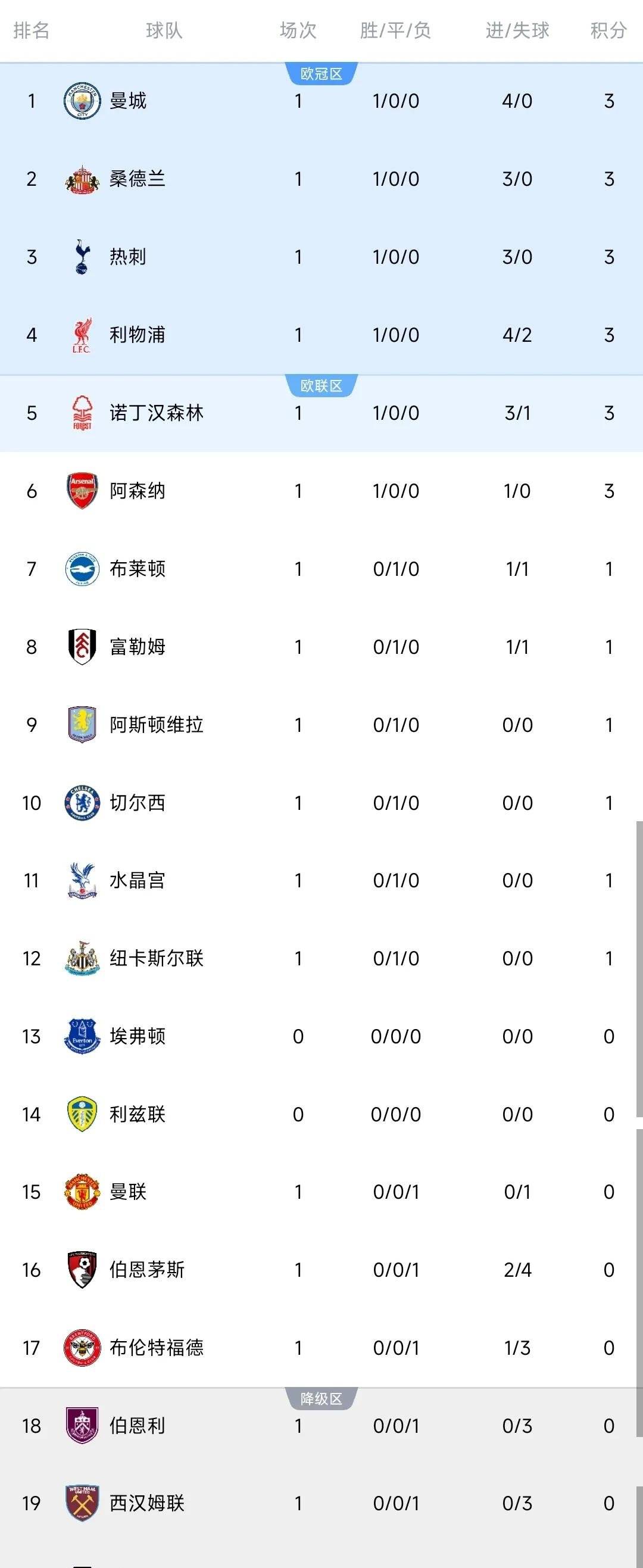Sort by the 积分 points column header
The height and width of the screenshot is (1568, 643).
[x=608, y=30]
